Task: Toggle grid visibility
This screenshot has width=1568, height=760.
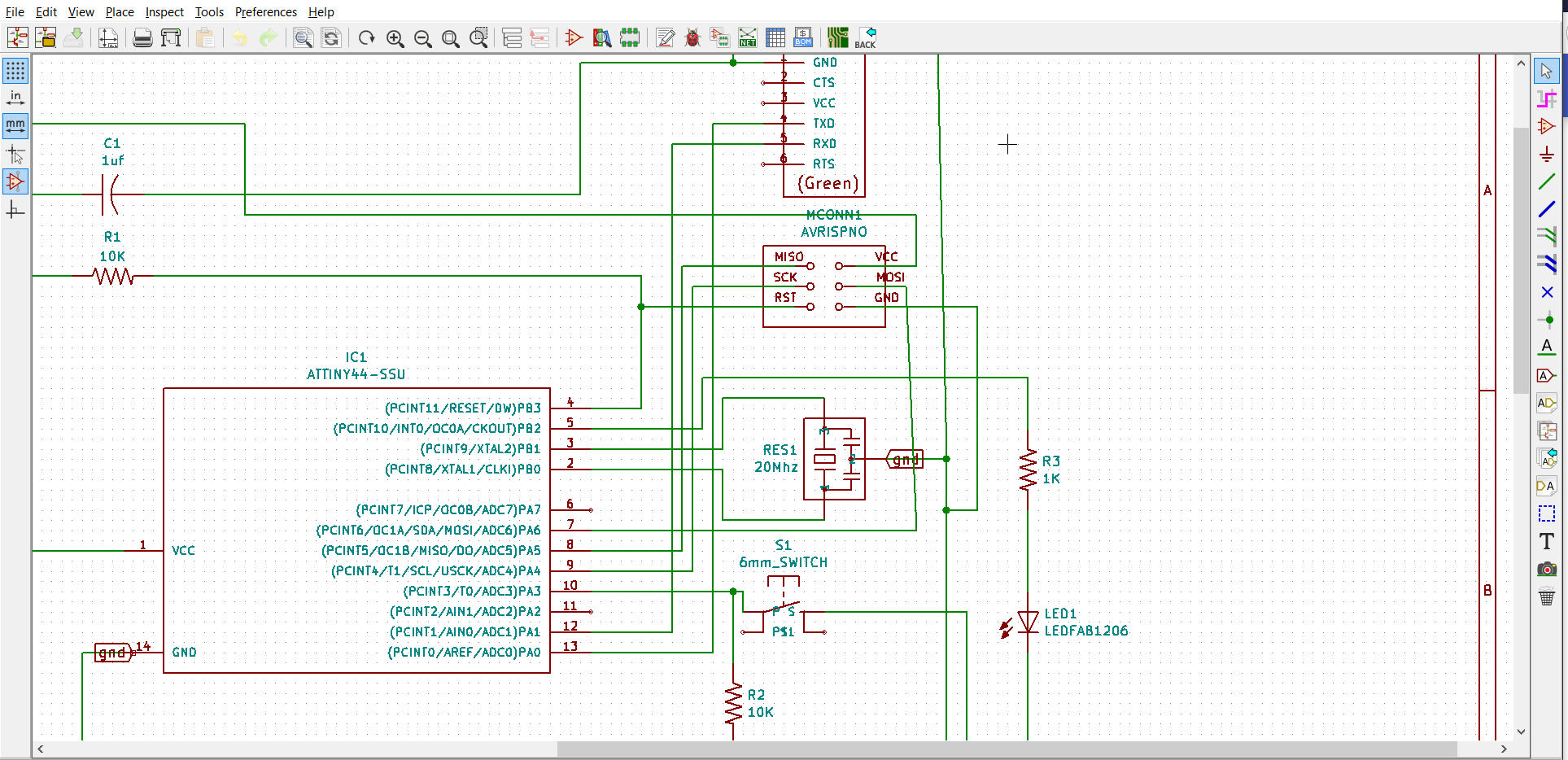Action: click(x=15, y=71)
